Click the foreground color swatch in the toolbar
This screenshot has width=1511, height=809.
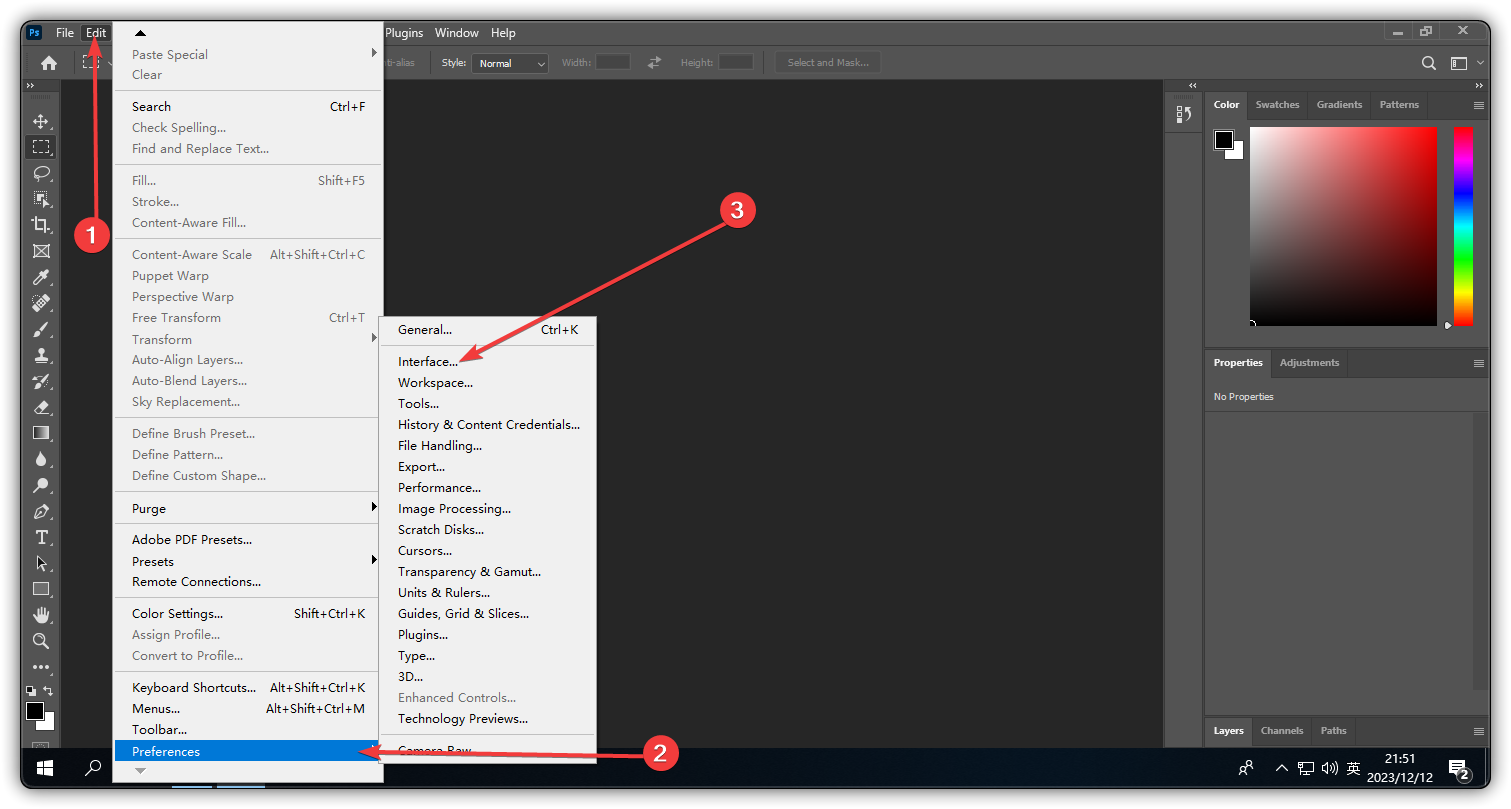click(x=35, y=711)
